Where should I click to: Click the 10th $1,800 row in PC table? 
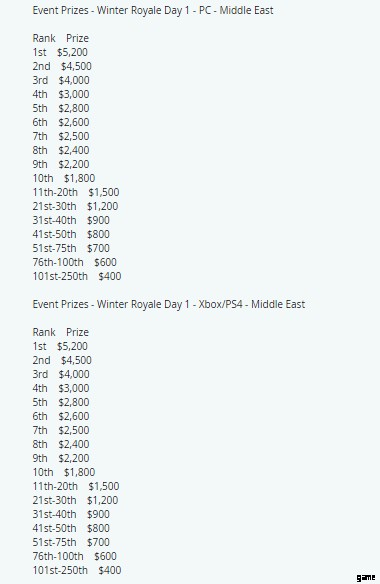pyautogui.click(x=64, y=178)
